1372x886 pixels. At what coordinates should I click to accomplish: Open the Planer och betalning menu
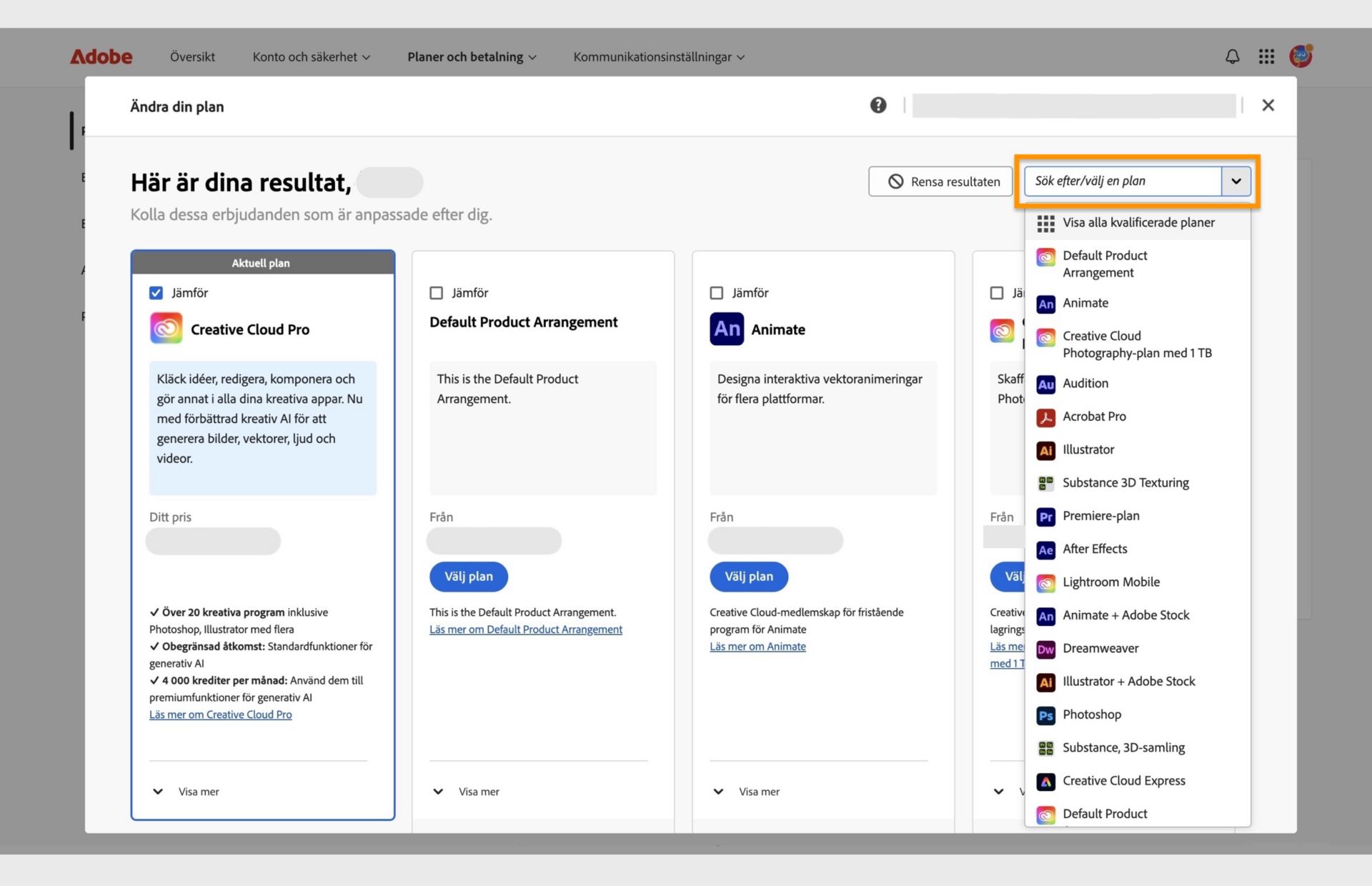coord(471,57)
